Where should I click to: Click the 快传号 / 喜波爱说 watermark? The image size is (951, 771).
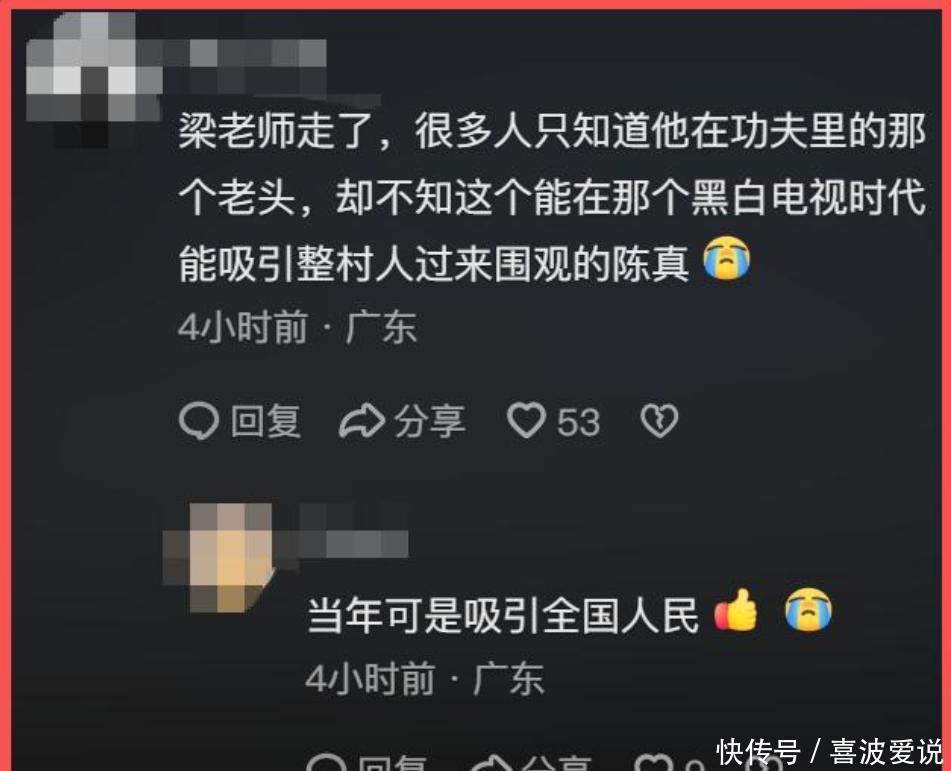pos(829,752)
